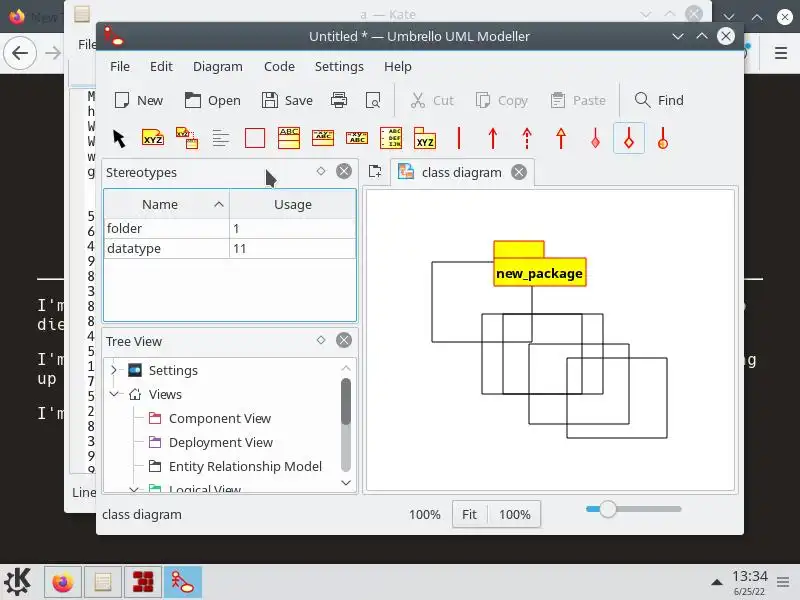The width and height of the screenshot is (800, 600).
Task: Click the New toolbar button
Action: pos(138,101)
